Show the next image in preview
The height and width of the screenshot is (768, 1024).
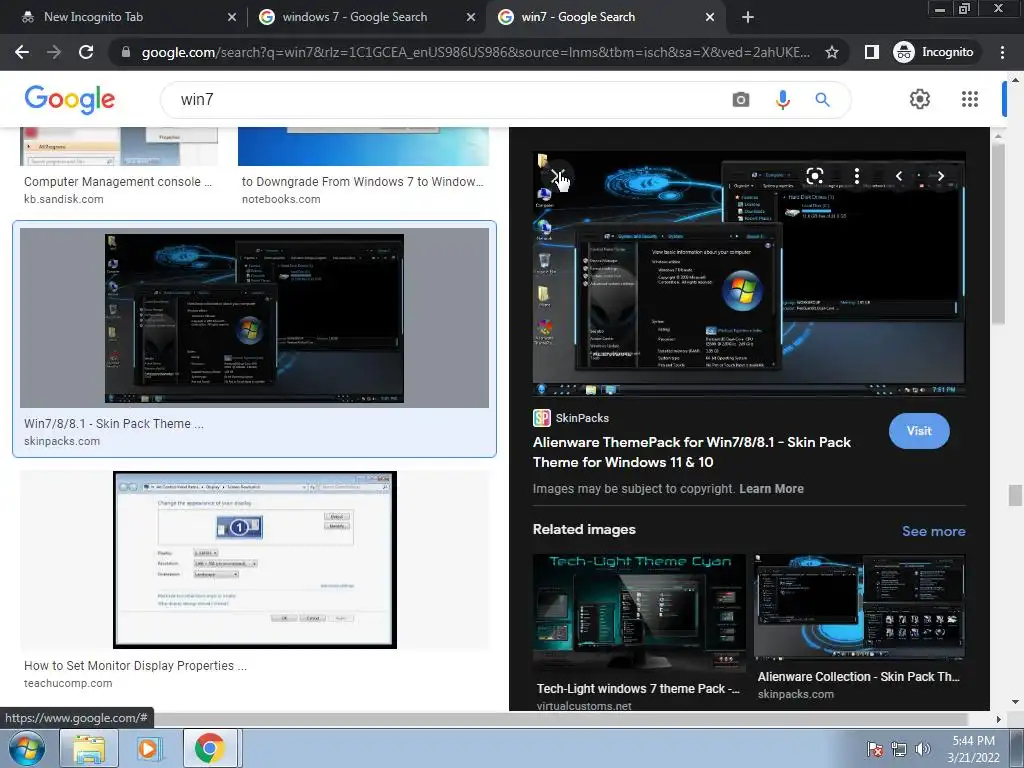click(940, 176)
